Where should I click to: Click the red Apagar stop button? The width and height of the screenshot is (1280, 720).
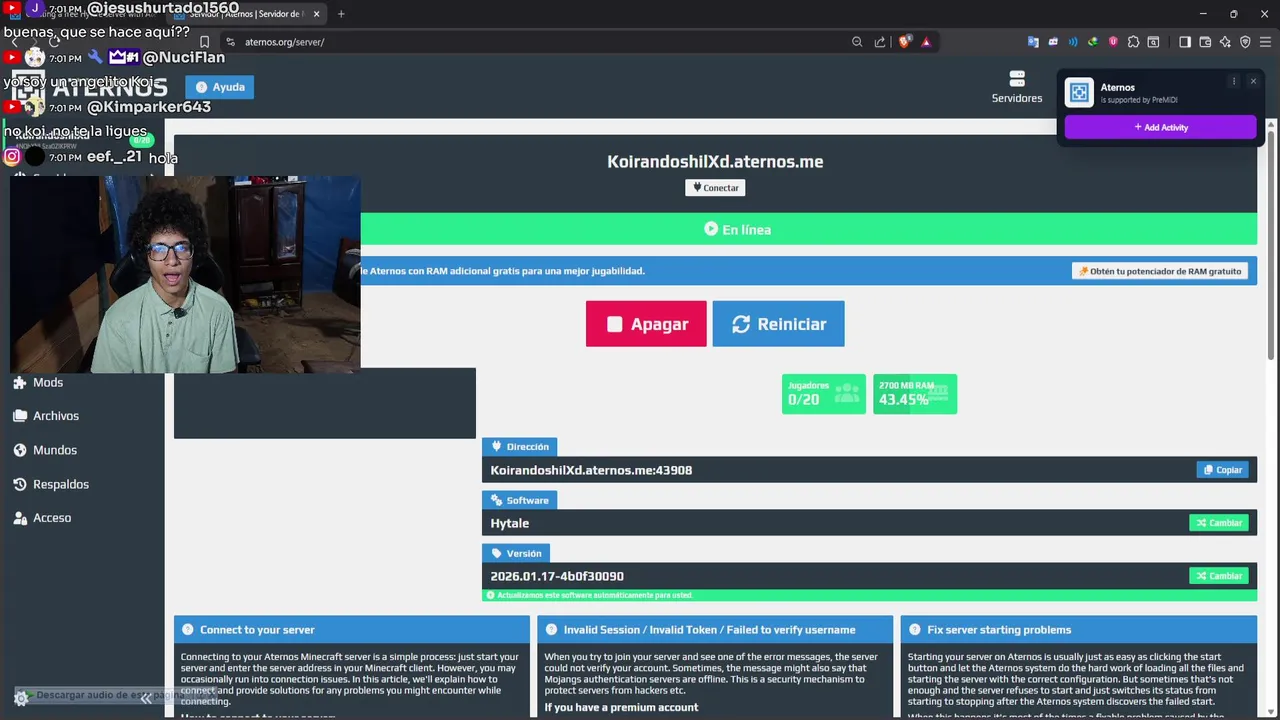point(646,324)
